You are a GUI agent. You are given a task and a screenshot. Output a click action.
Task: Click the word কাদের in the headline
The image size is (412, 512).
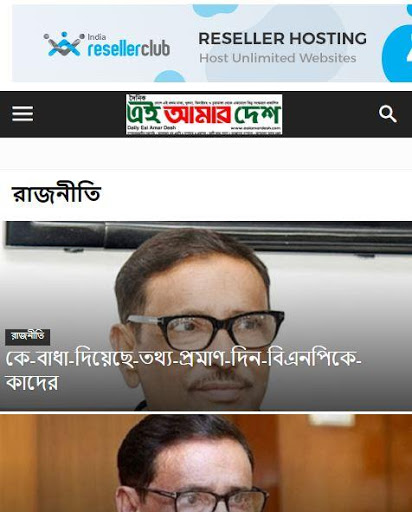tap(32, 383)
